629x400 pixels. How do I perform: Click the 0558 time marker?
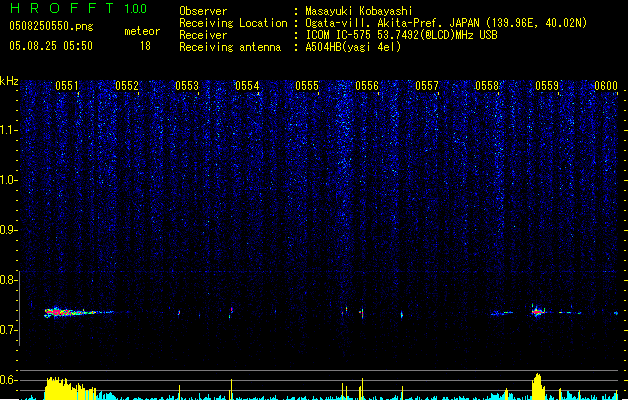pos(487,86)
